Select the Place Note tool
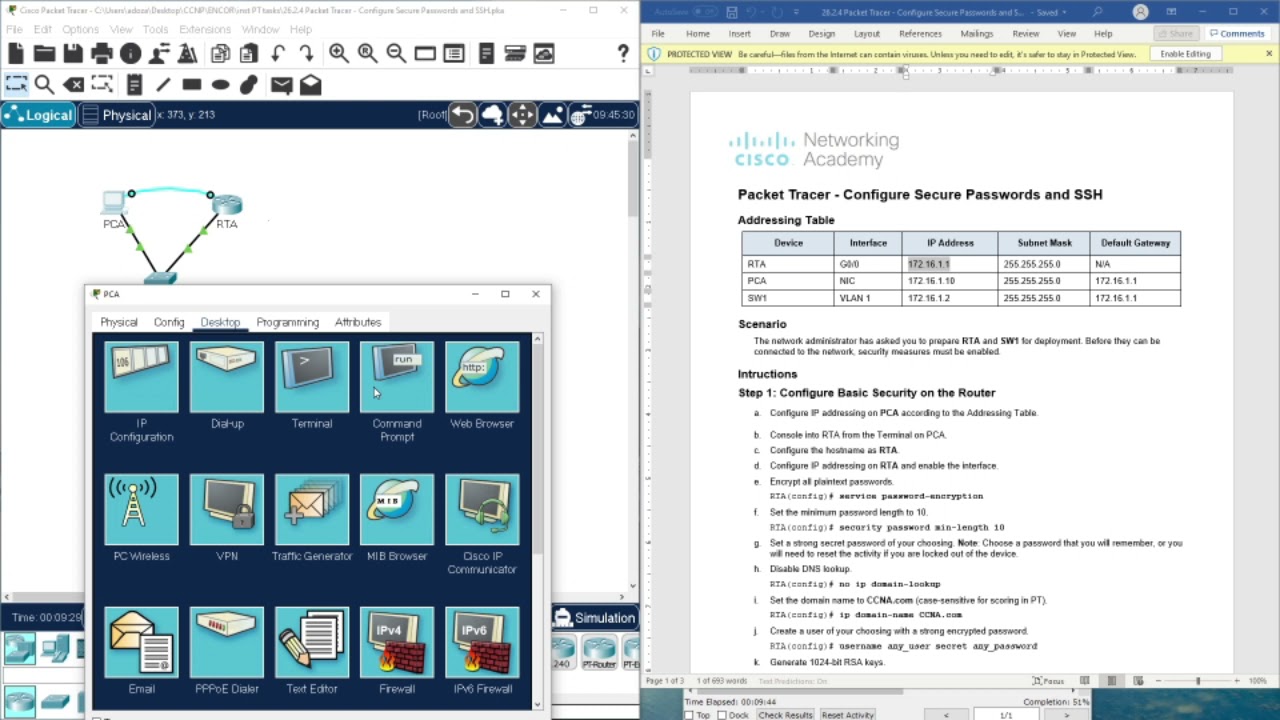Viewport: 1280px width, 720px height. pyautogui.click(x=133, y=85)
